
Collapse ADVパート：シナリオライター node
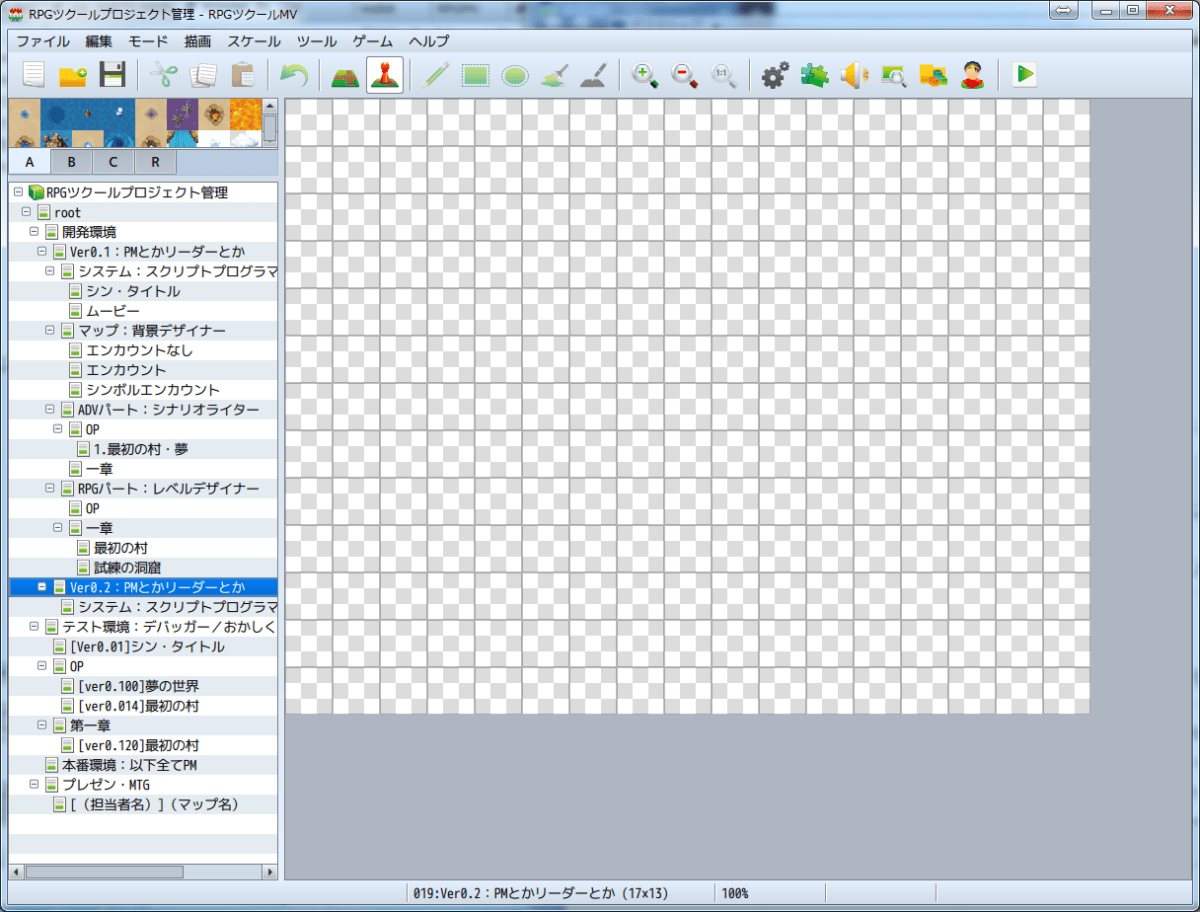point(50,409)
